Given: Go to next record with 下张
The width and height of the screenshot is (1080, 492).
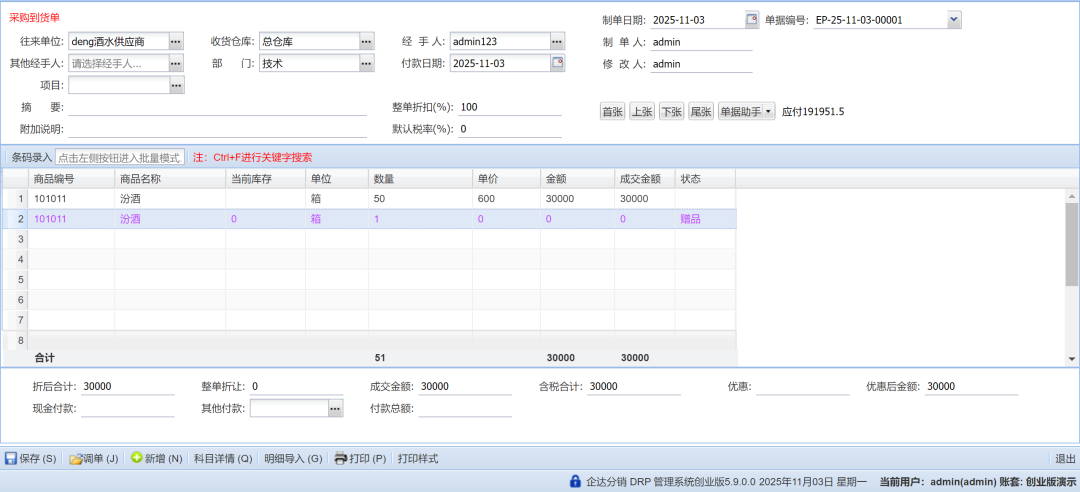Looking at the screenshot, I should [671, 112].
